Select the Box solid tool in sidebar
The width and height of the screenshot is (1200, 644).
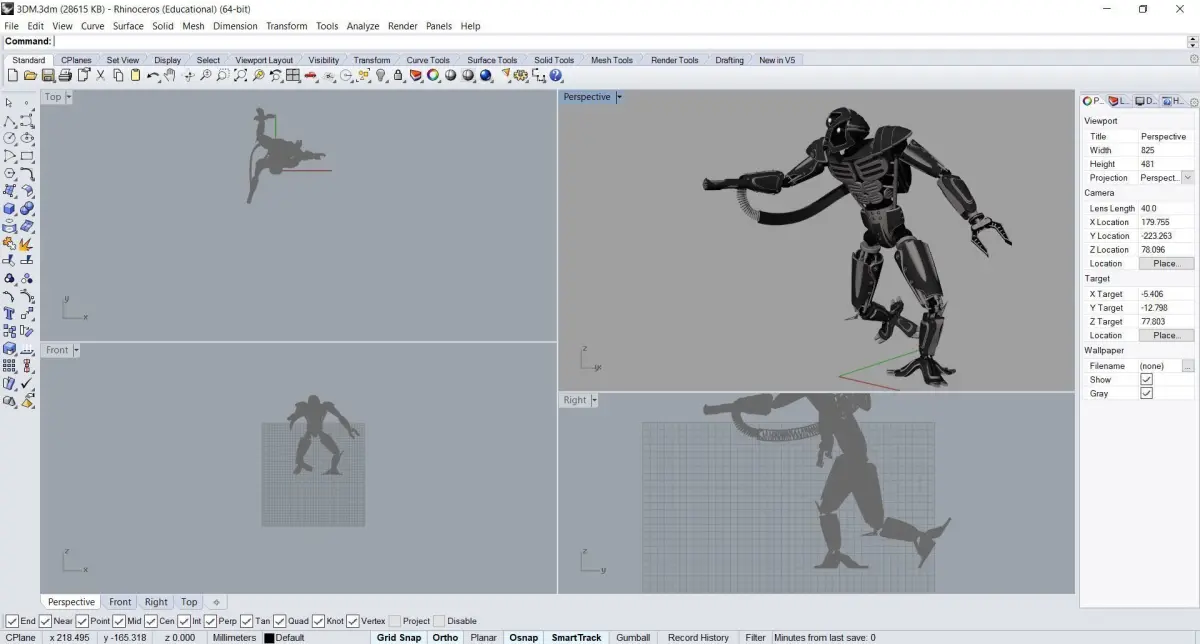9,208
